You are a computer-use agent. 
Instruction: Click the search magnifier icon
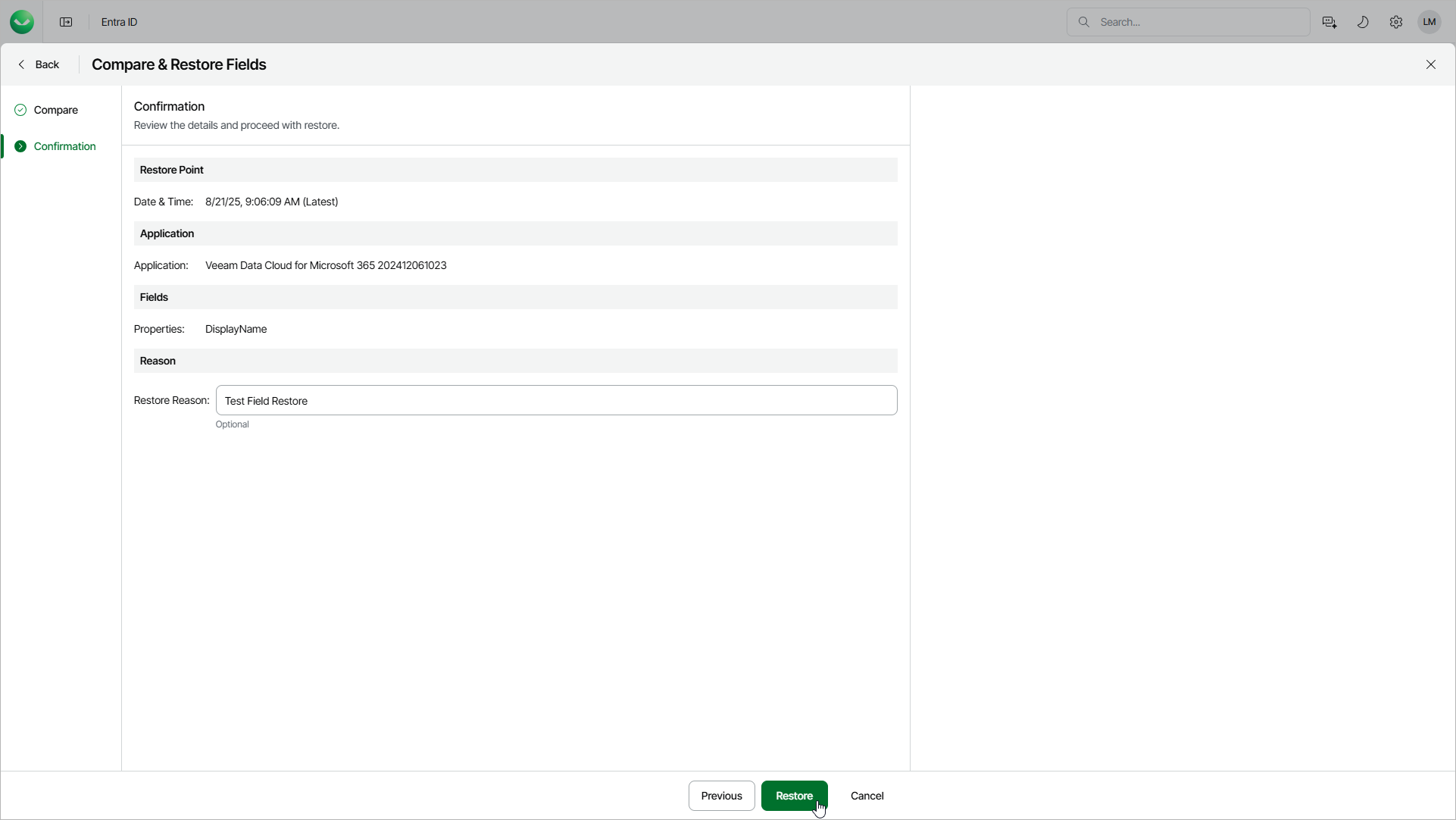point(1084,22)
